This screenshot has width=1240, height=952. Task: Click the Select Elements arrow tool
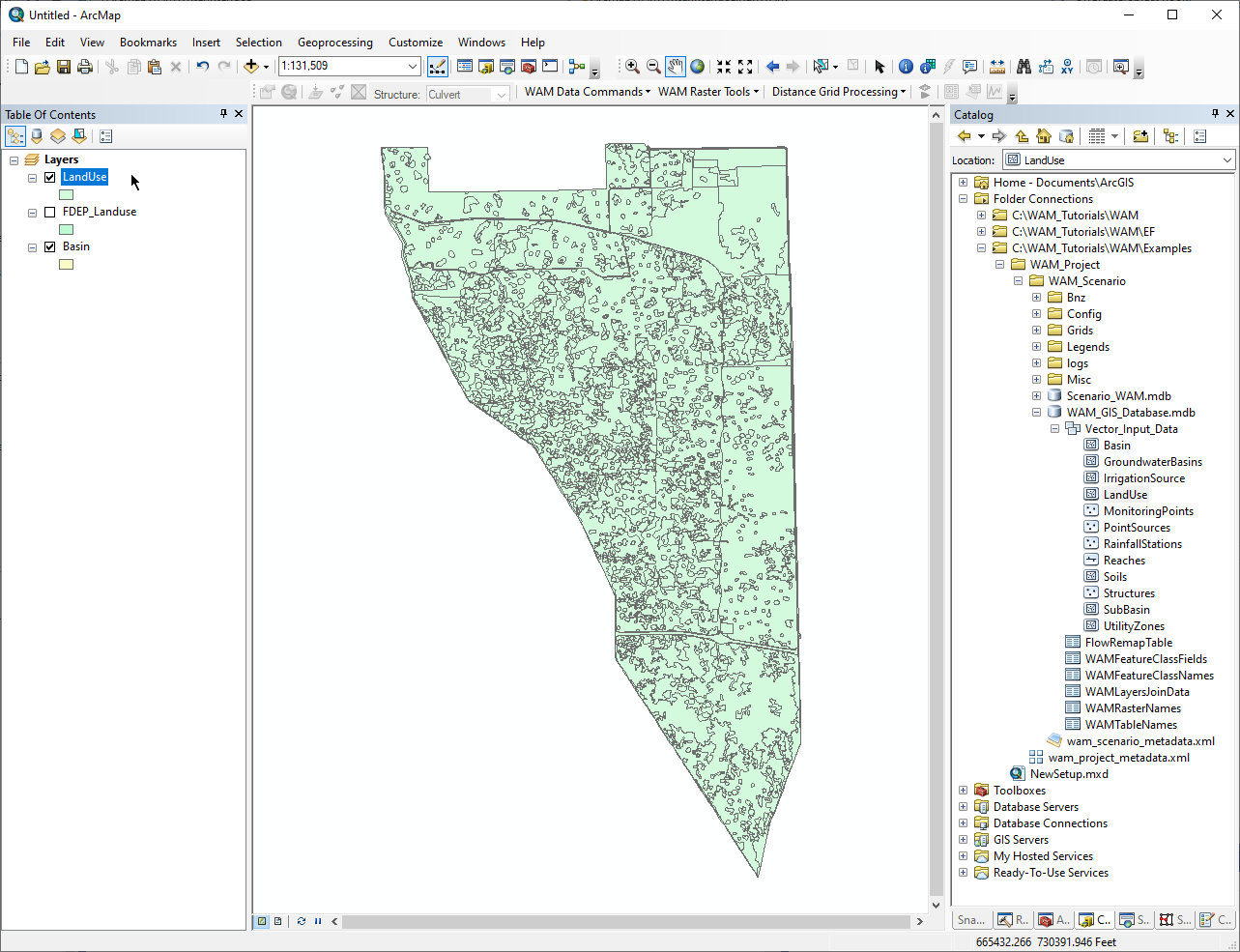[880, 67]
